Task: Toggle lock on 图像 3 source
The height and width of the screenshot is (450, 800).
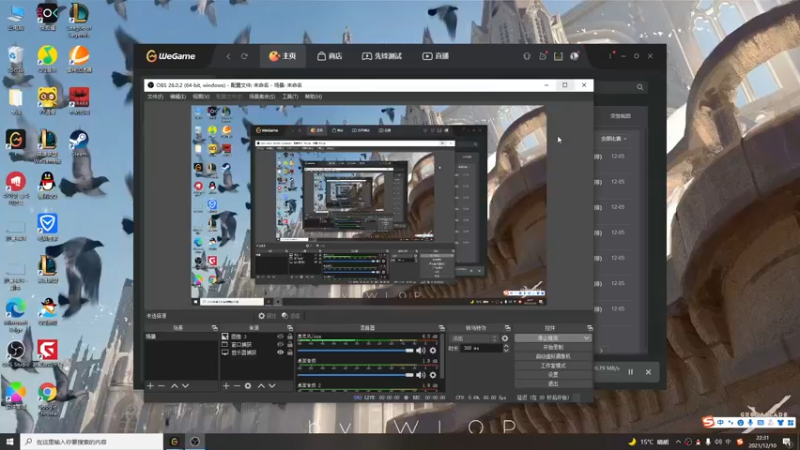Action: tap(290, 337)
